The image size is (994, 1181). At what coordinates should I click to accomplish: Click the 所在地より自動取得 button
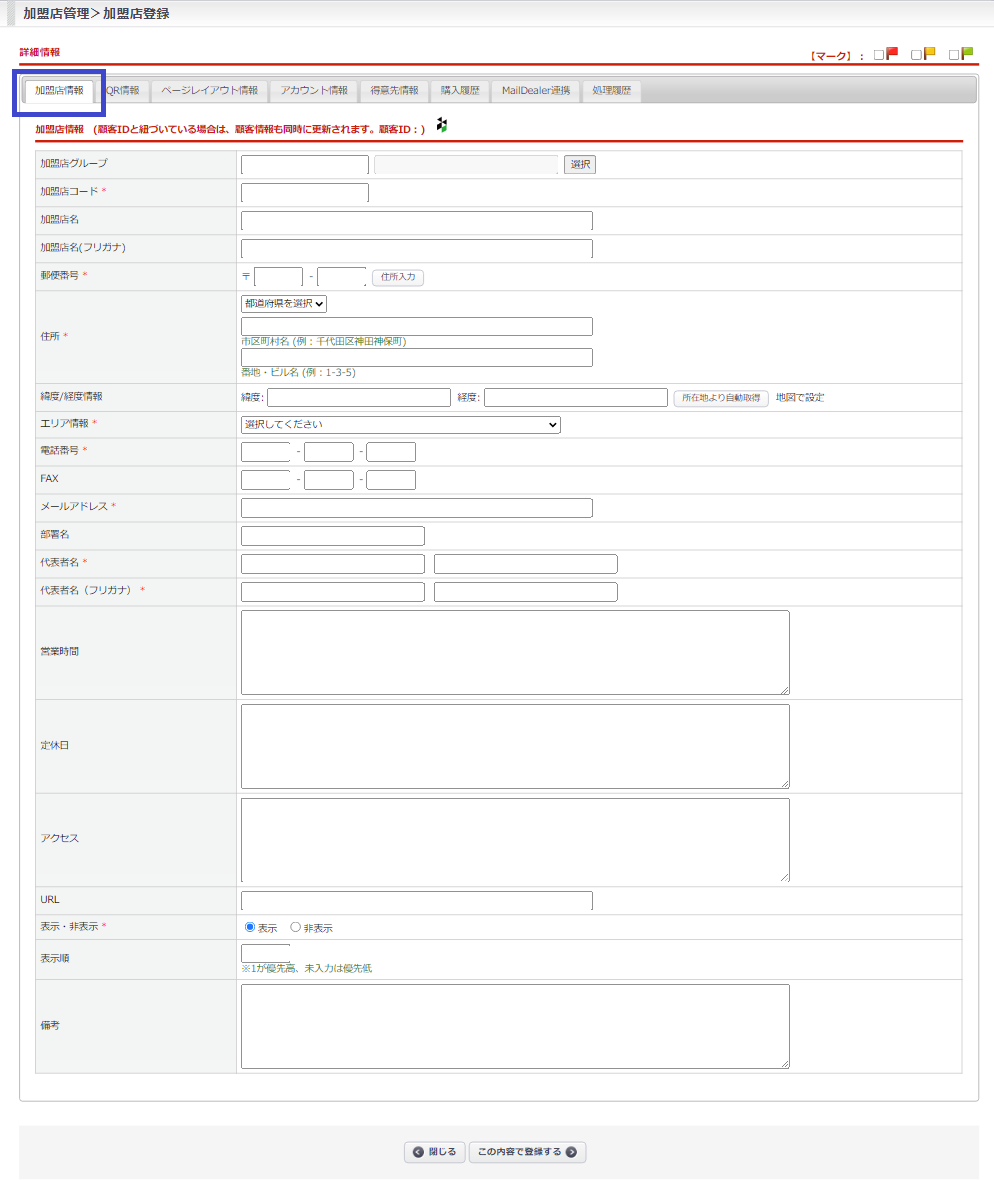(721, 398)
